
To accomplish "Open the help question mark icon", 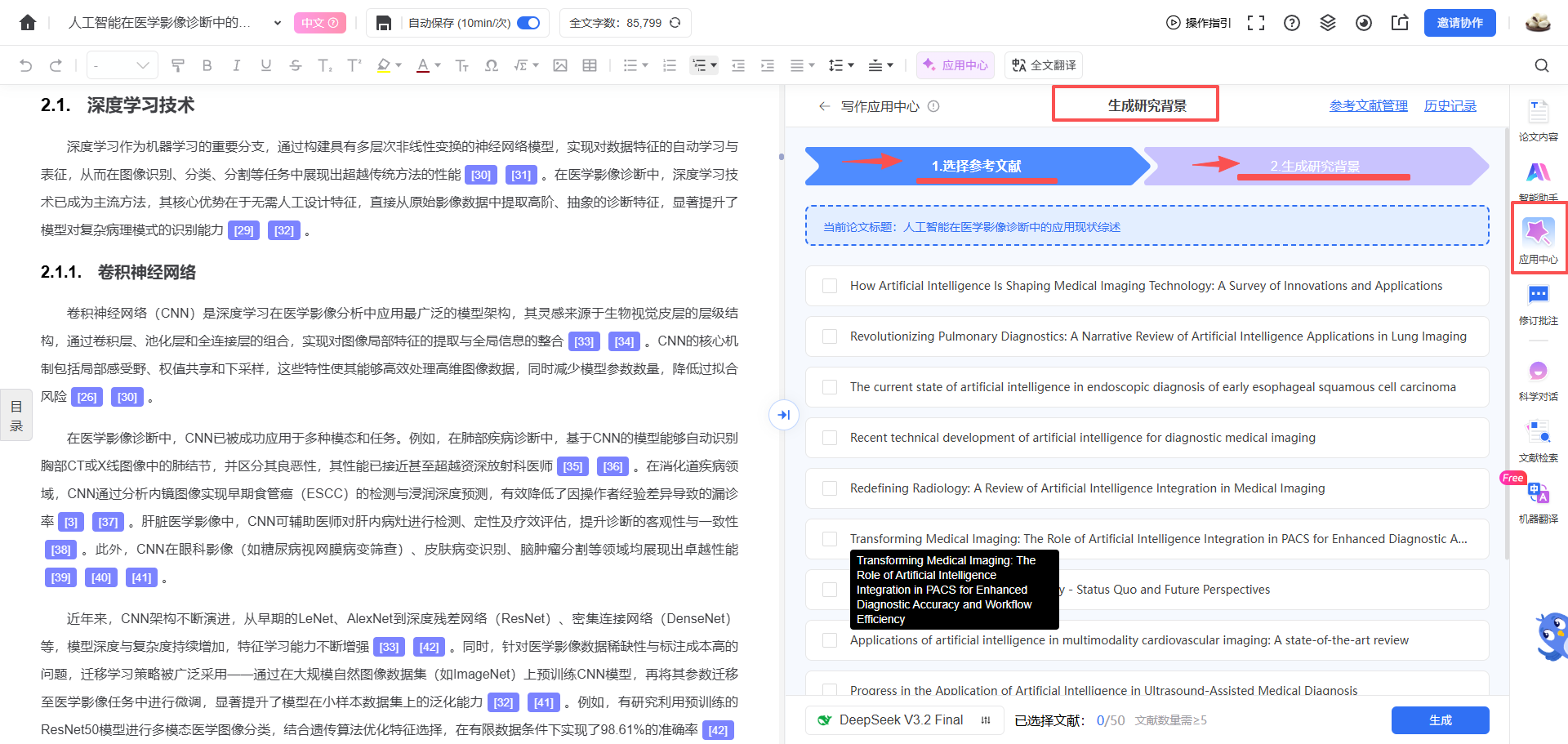I will point(1292,23).
